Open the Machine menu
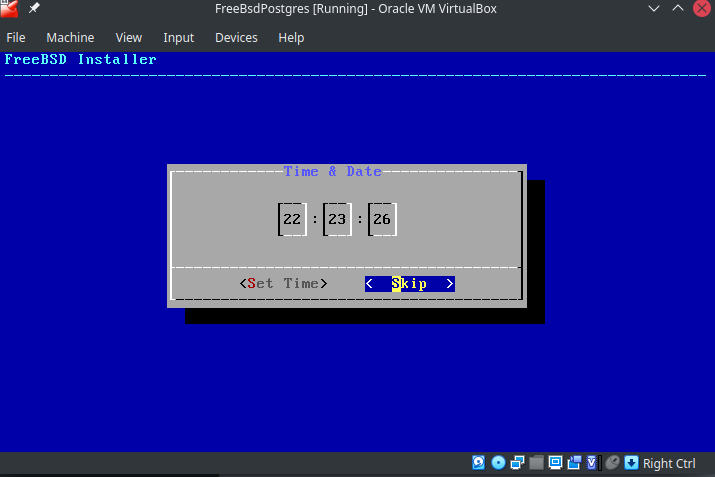Screen dimensions: 715x477 pos(70,37)
